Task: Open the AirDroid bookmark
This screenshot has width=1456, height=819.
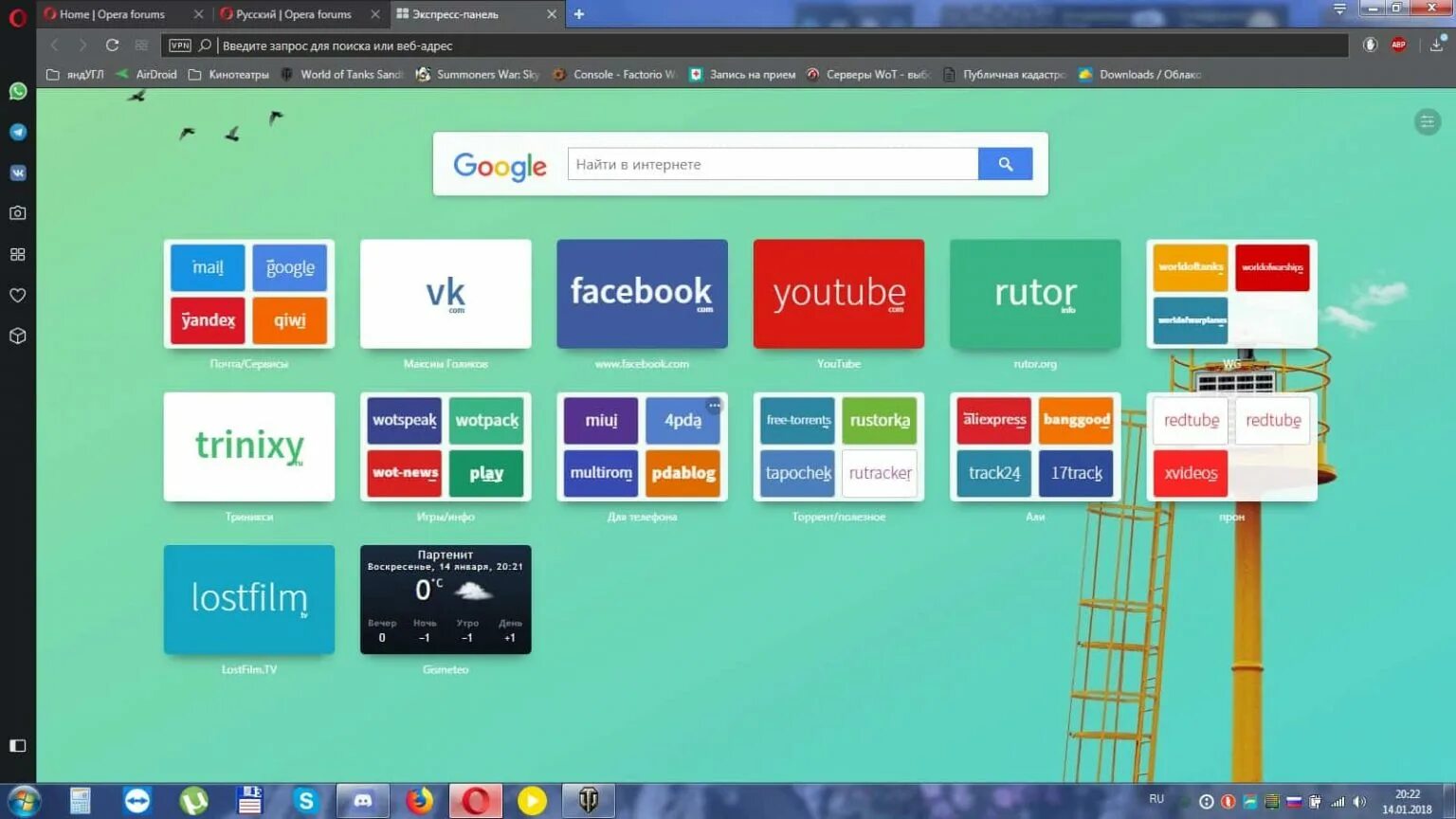Action: [146, 74]
